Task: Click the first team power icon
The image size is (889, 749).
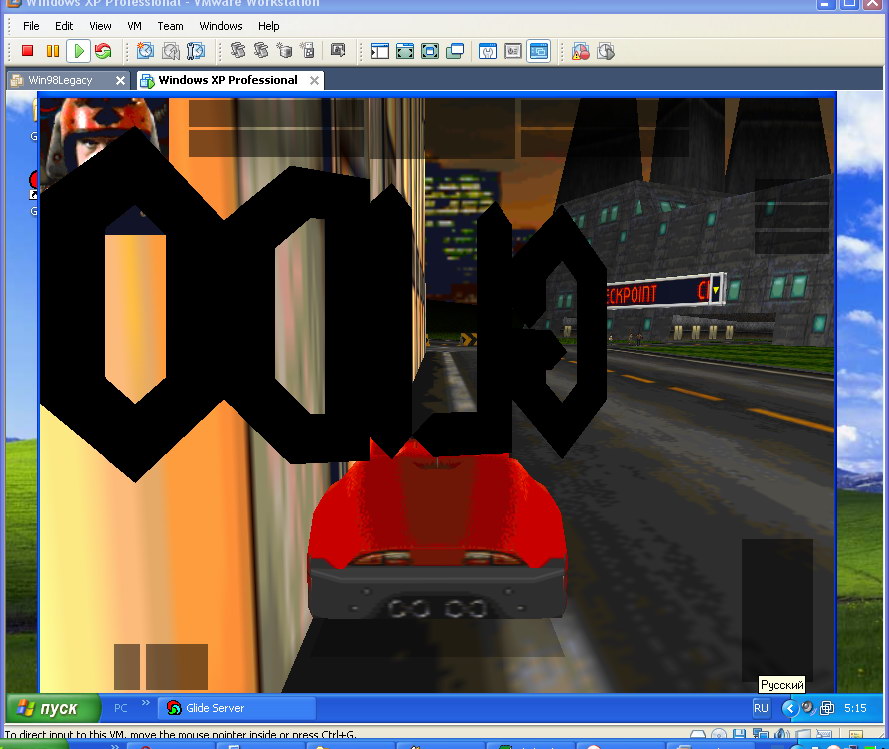Action: click(238, 51)
